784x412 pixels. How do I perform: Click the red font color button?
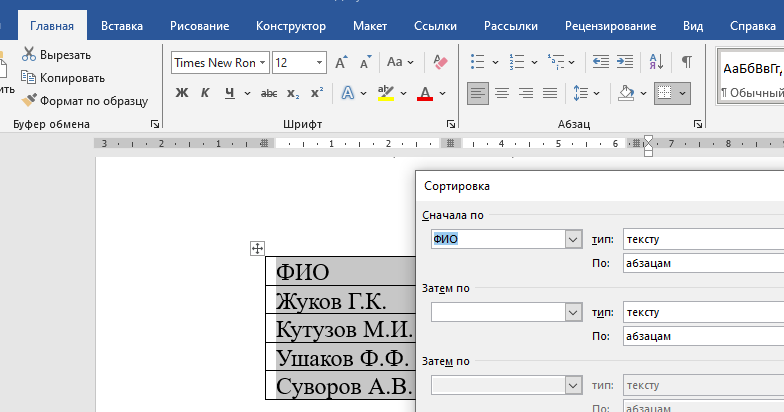(x=424, y=93)
